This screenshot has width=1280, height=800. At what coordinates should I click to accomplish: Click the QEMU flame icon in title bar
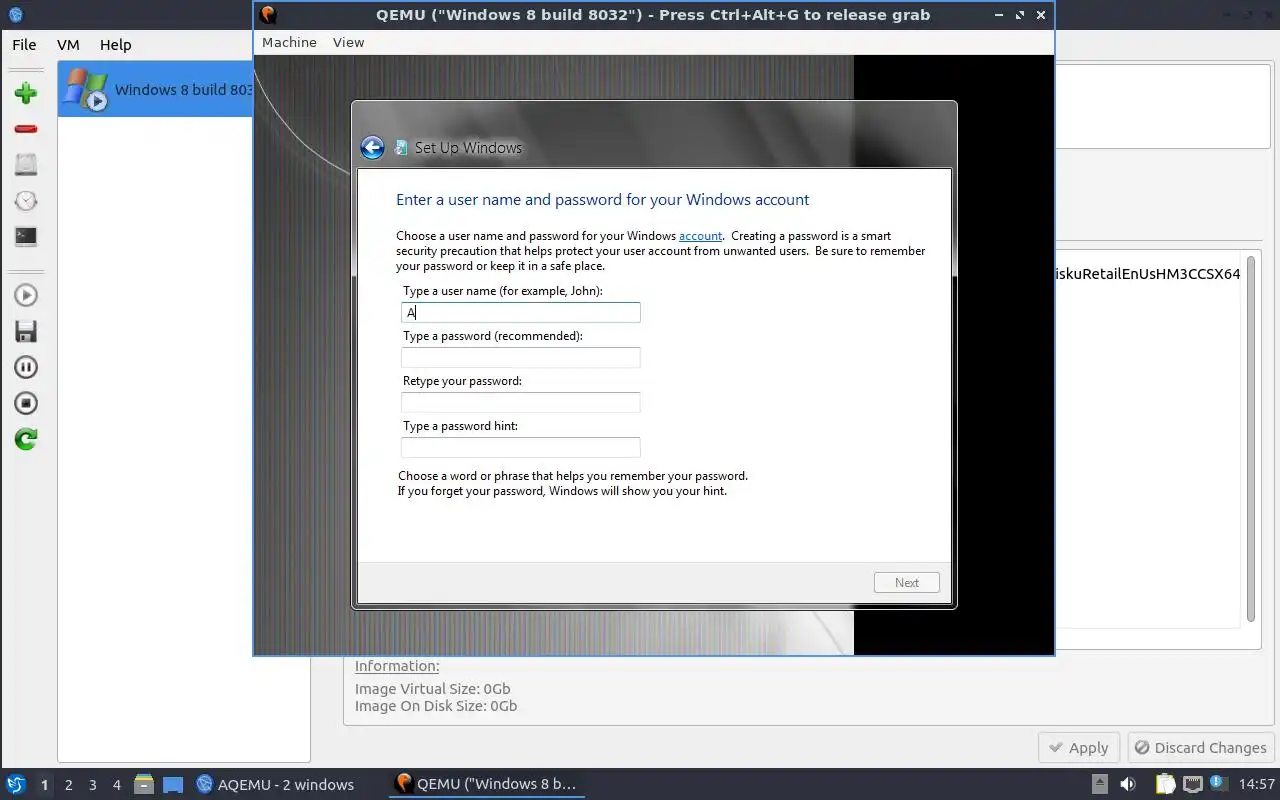point(267,15)
